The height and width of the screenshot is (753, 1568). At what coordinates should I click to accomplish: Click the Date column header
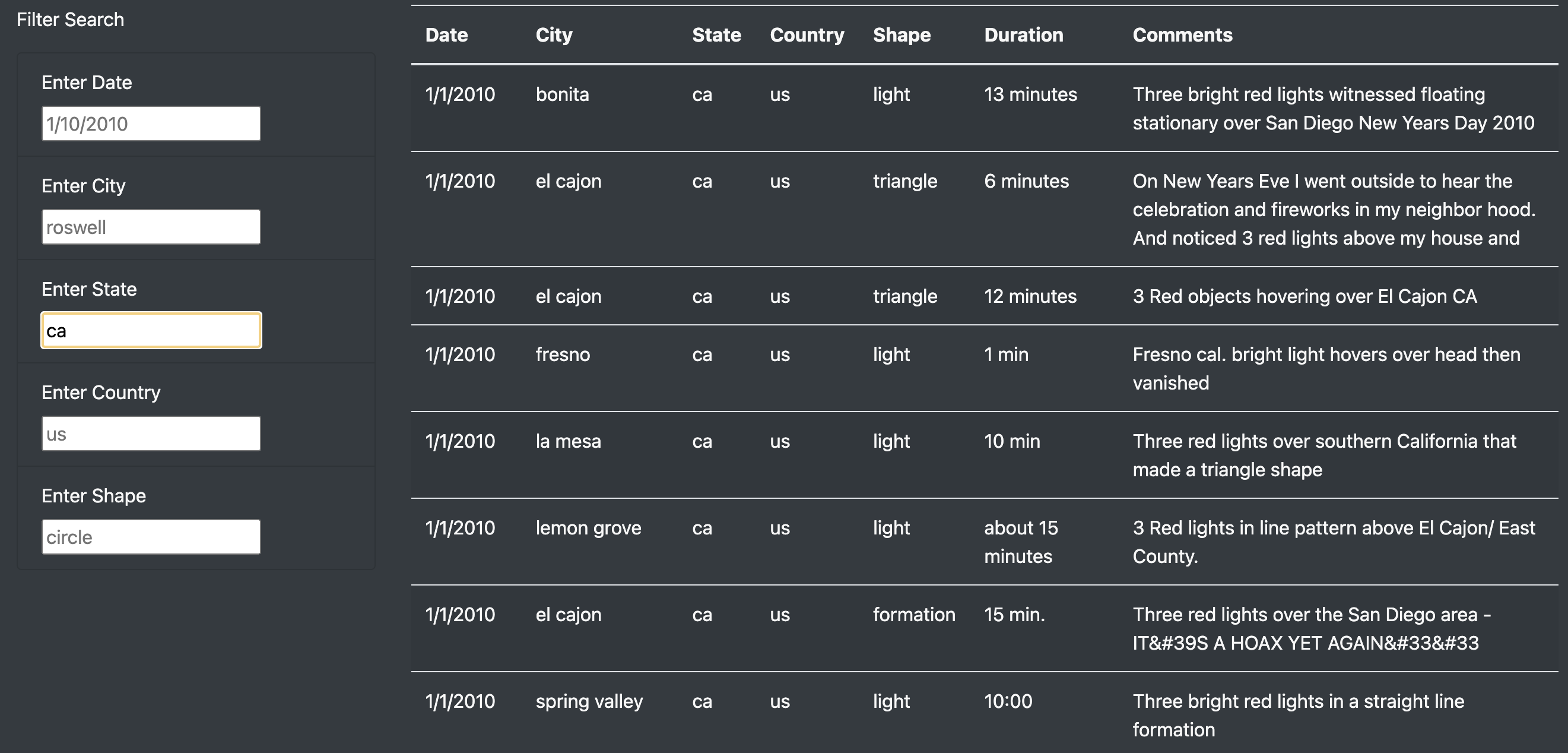pyautogui.click(x=446, y=34)
